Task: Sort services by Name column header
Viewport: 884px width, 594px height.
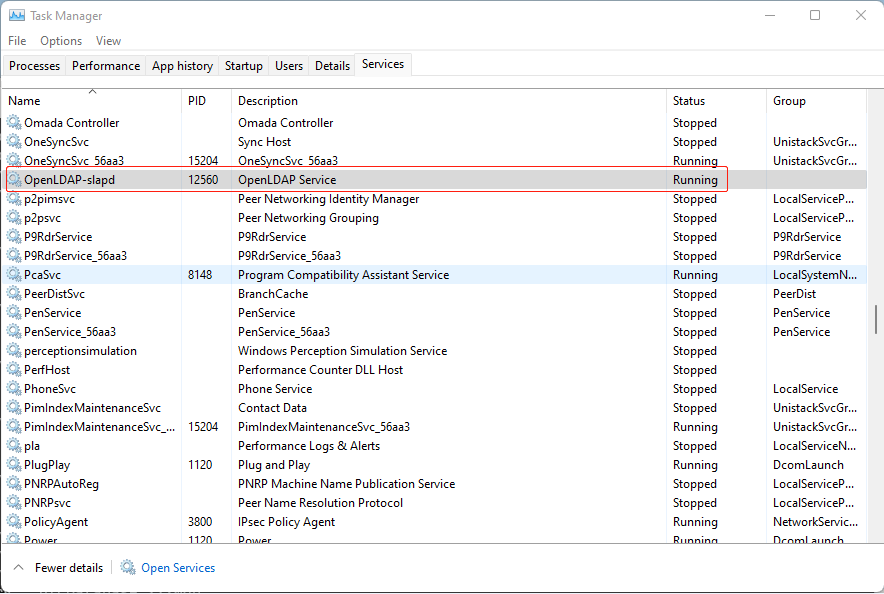Action: pos(93,101)
